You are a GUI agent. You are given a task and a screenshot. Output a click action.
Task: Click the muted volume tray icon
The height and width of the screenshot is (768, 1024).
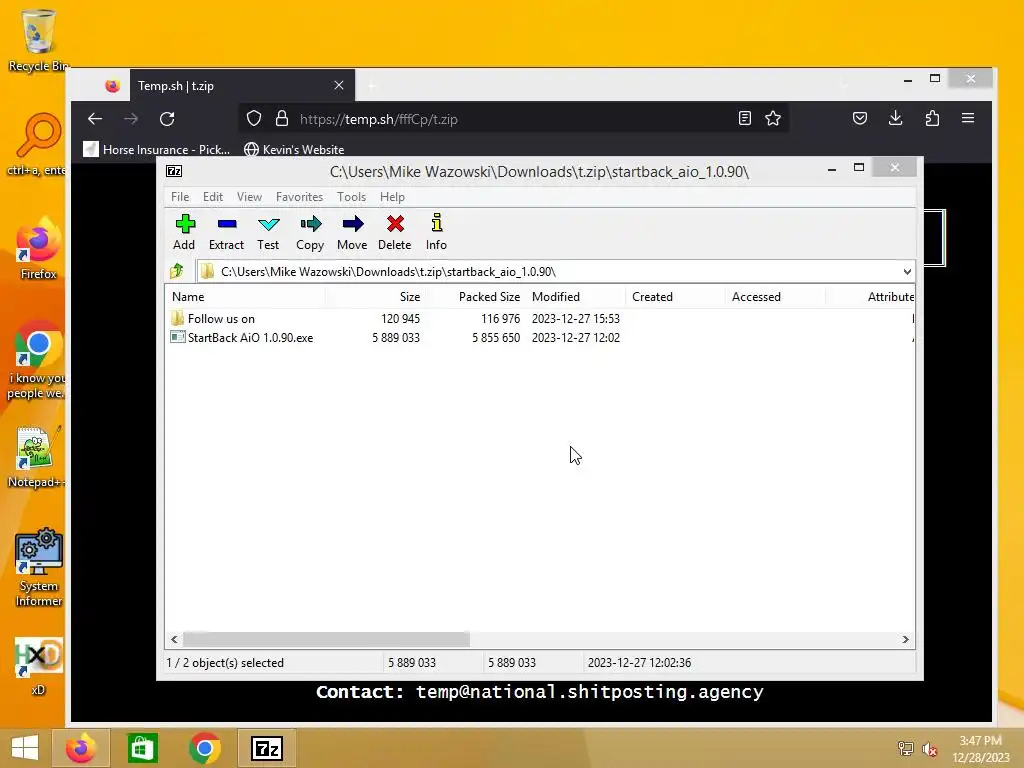(x=929, y=749)
